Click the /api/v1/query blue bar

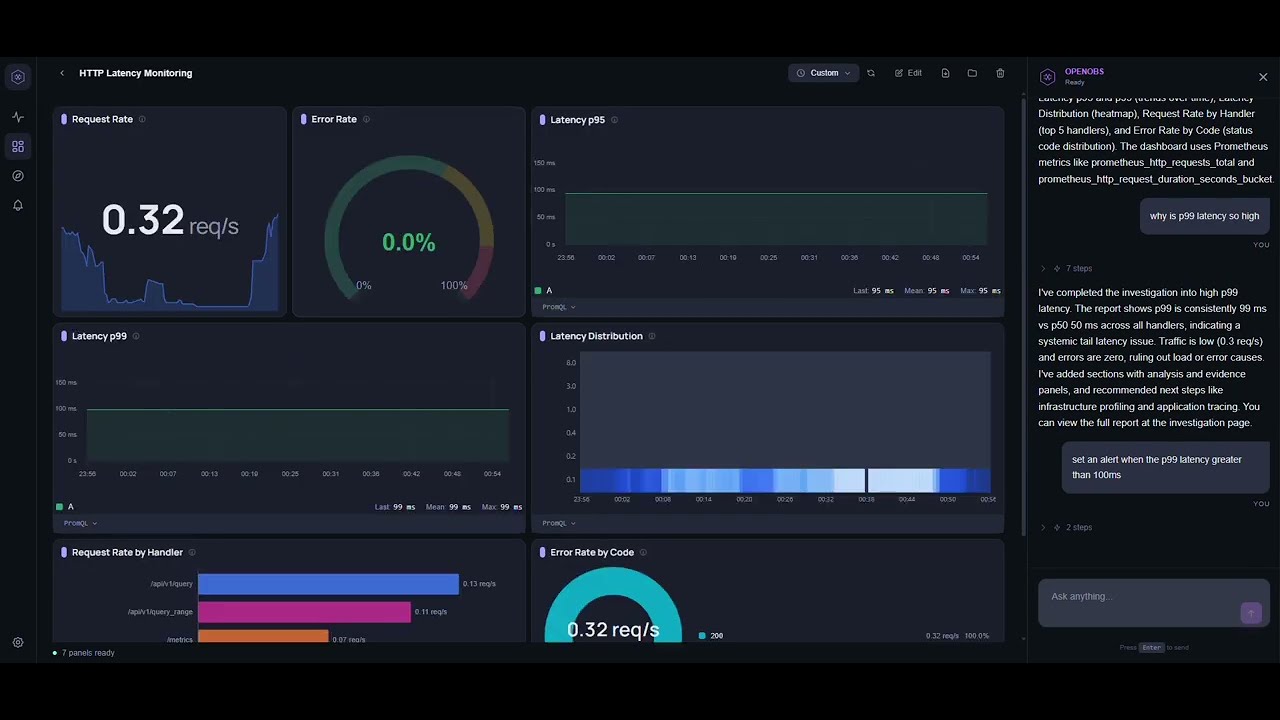pyautogui.click(x=328, y=584)
